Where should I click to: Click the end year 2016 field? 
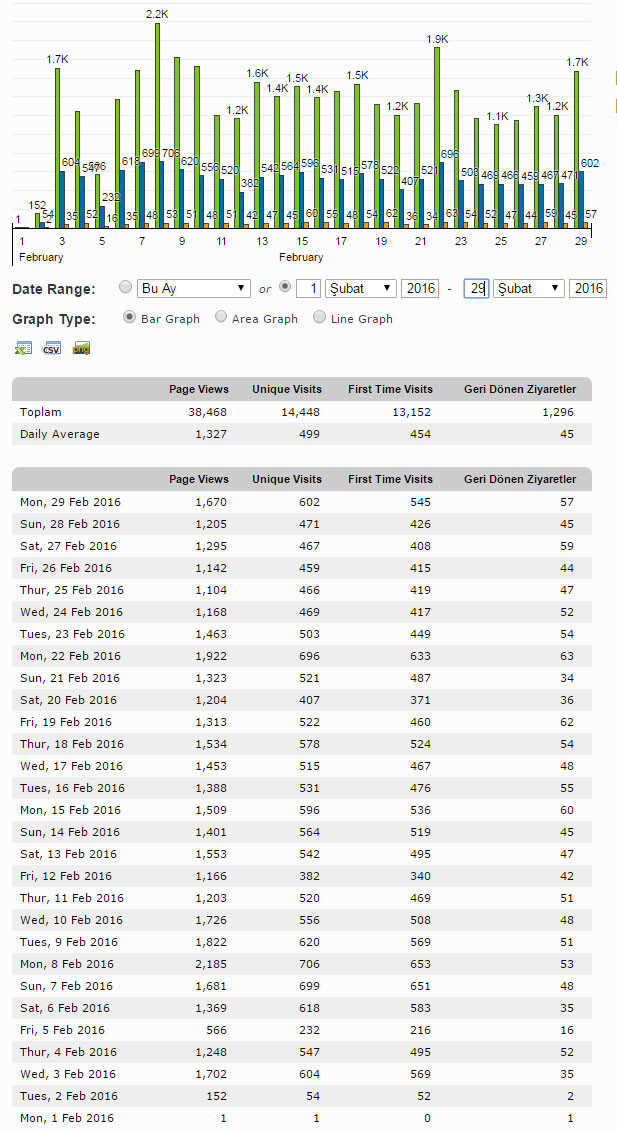click(587, 288)
